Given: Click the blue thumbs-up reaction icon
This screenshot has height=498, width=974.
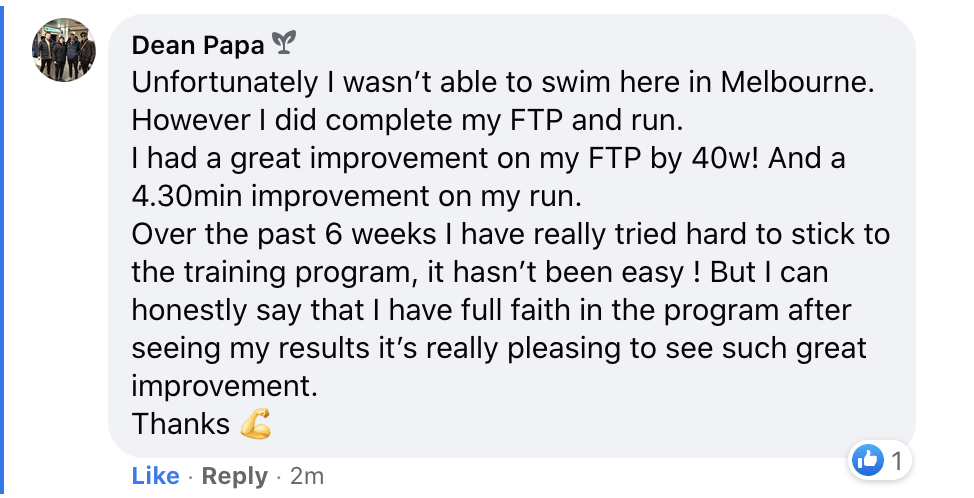Looking at the screenshot, I should click(865, 461).
